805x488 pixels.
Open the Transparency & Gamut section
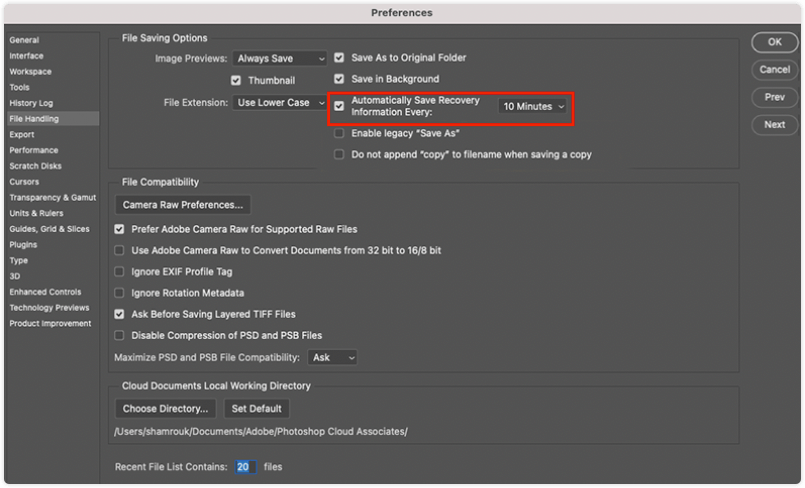[52, 198]
